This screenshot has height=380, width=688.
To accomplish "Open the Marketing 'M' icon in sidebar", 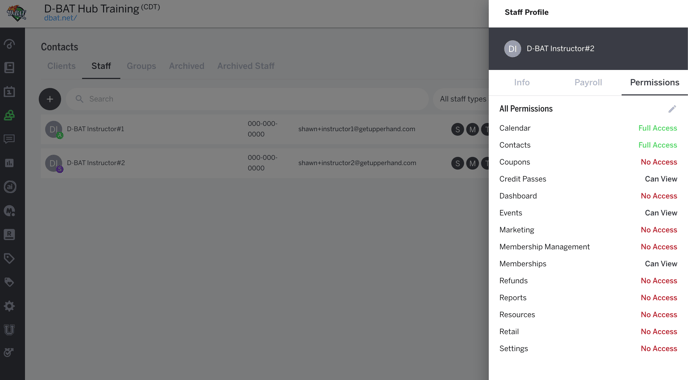I will (x=9, y=211).
